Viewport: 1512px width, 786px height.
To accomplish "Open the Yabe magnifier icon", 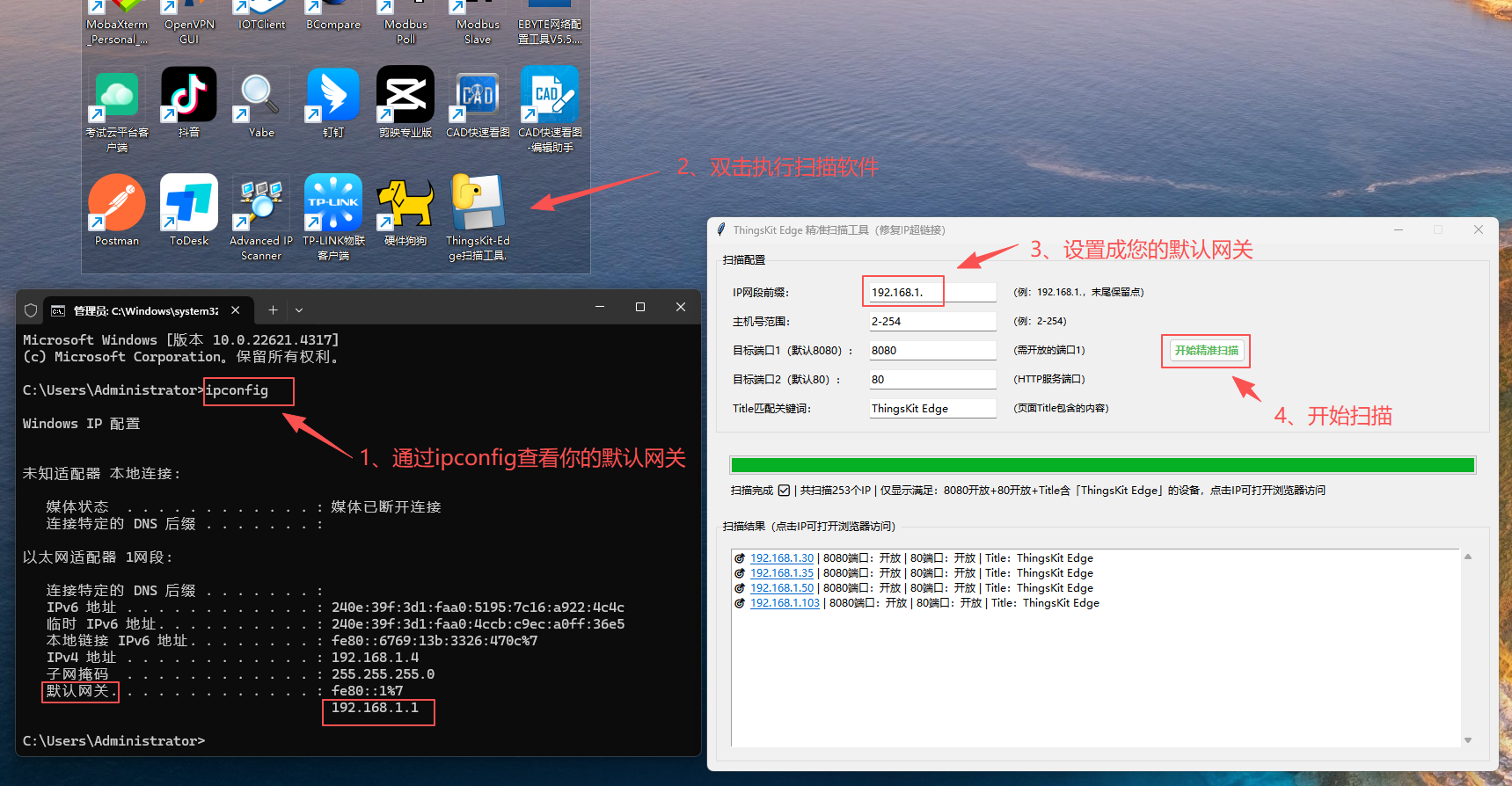I will (x=261, y=95).
